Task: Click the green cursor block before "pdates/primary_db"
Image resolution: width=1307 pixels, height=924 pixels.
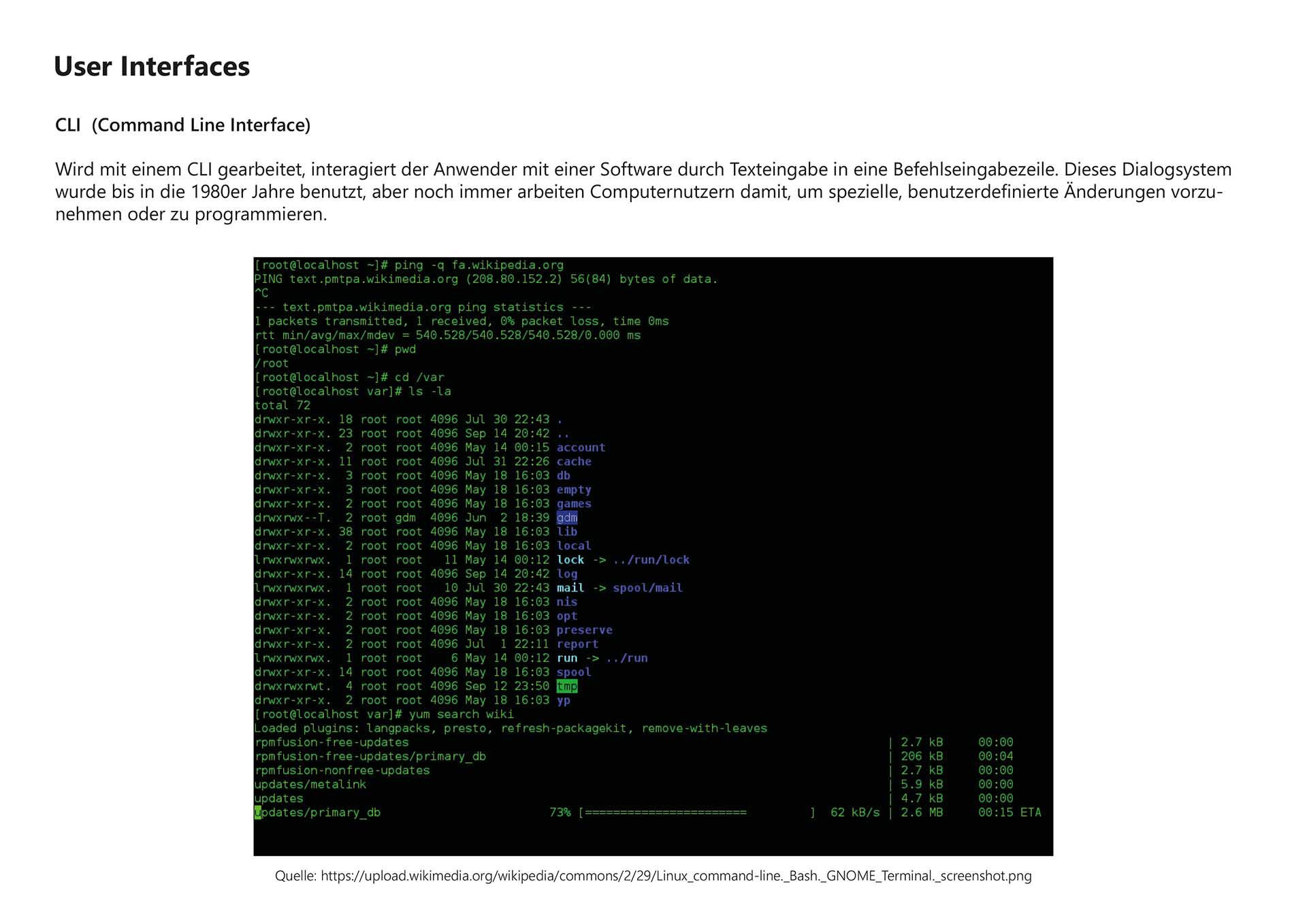Action: tap(258, 812)
